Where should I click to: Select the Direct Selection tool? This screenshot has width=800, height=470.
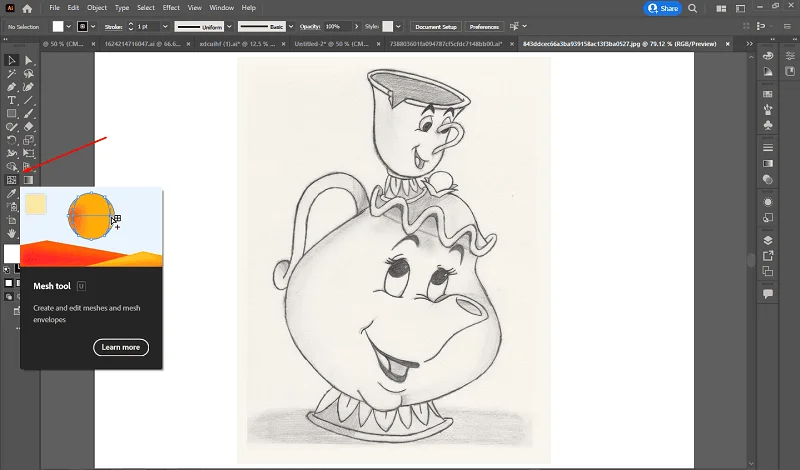click(x=29, y=60)
